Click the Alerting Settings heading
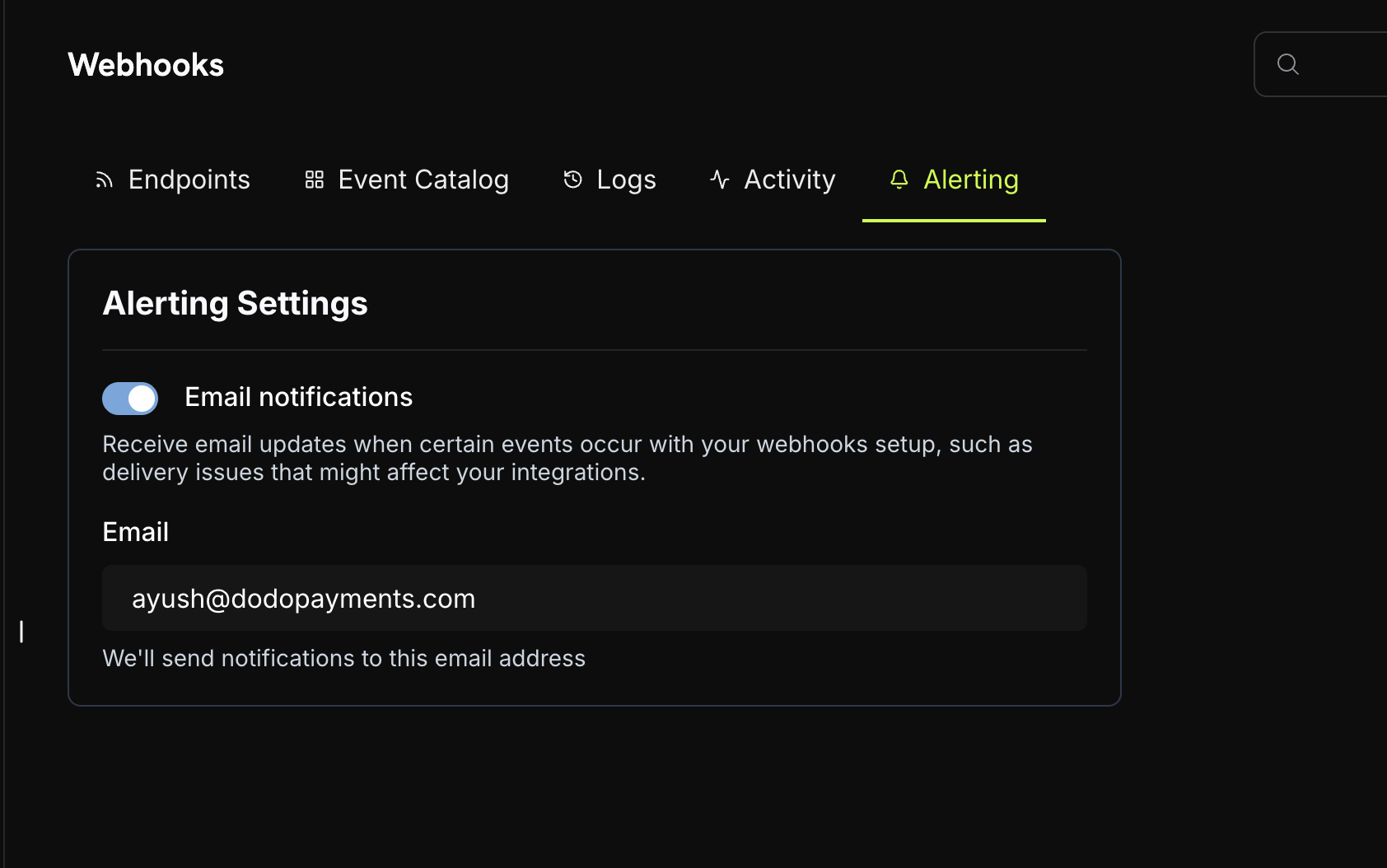Screen dimensions: 1387x868 (235, 303)
